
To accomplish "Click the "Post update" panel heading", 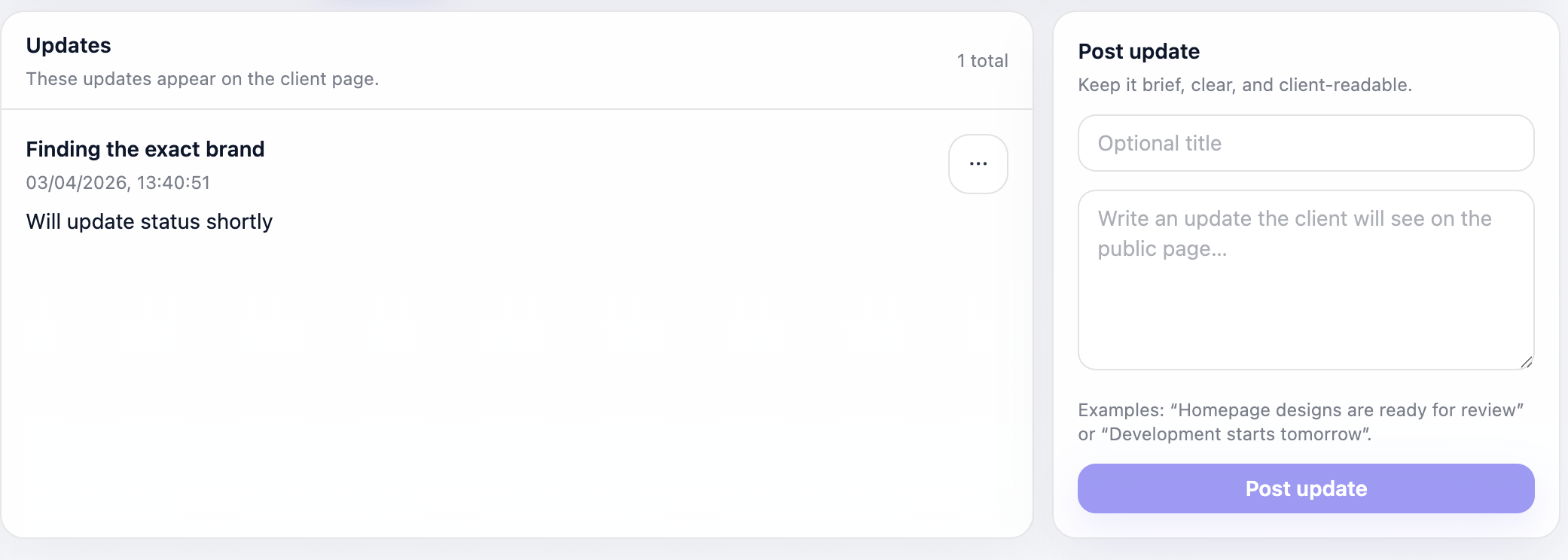I will (x=1139, y=51).
